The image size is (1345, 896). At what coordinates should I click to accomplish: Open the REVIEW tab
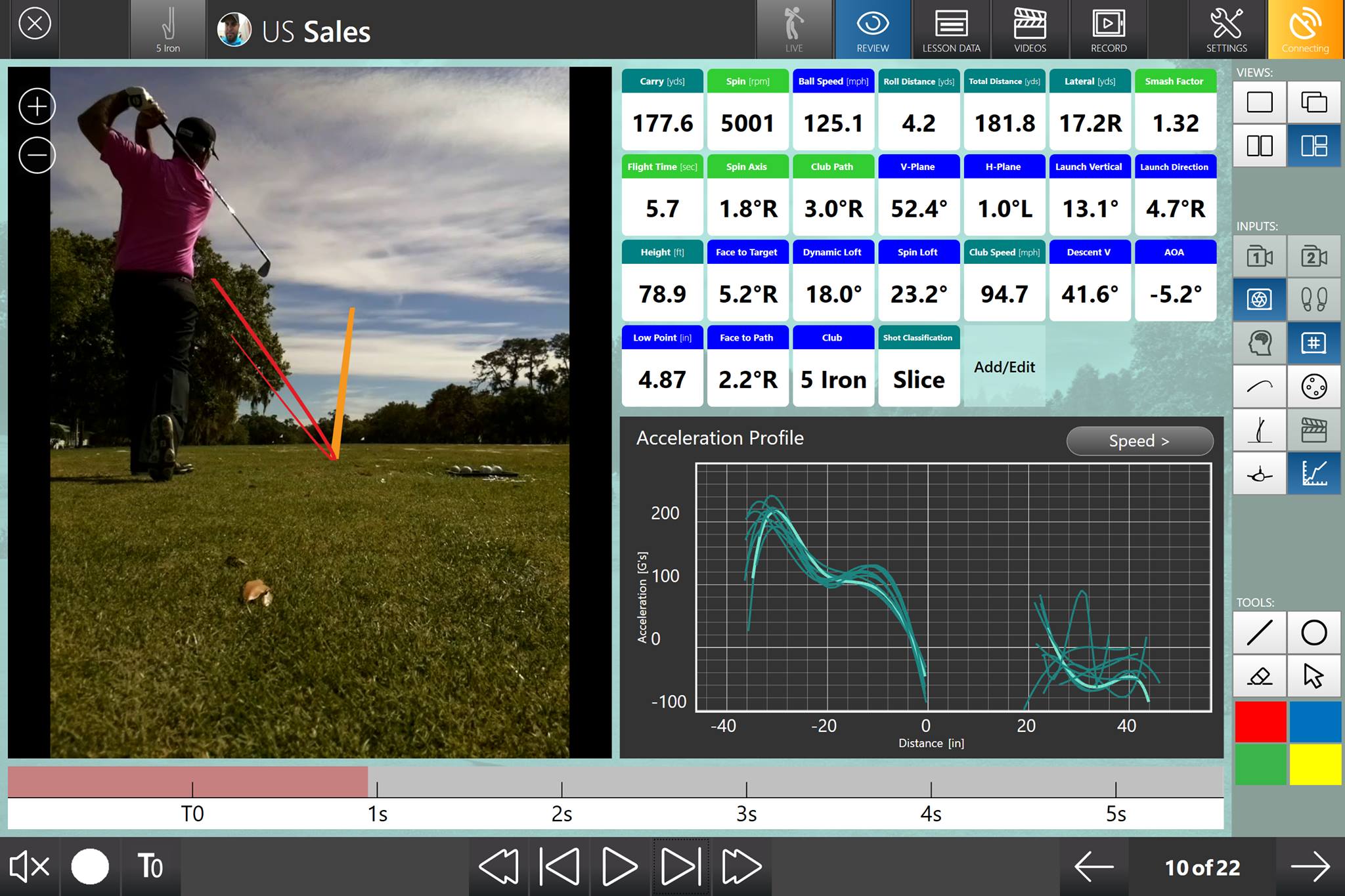872,30
